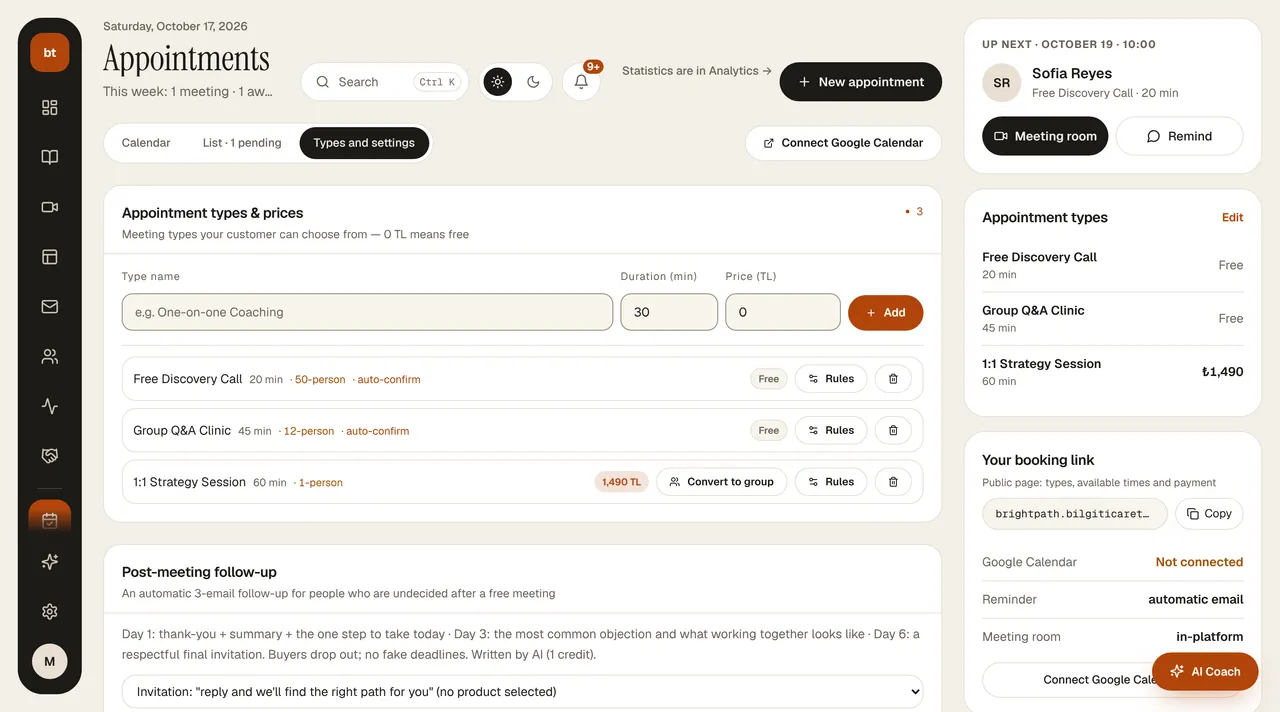Open the dashboard grid icon in sidebar
The height and width of the screenshot is (712, 1280).
(50, 107)
